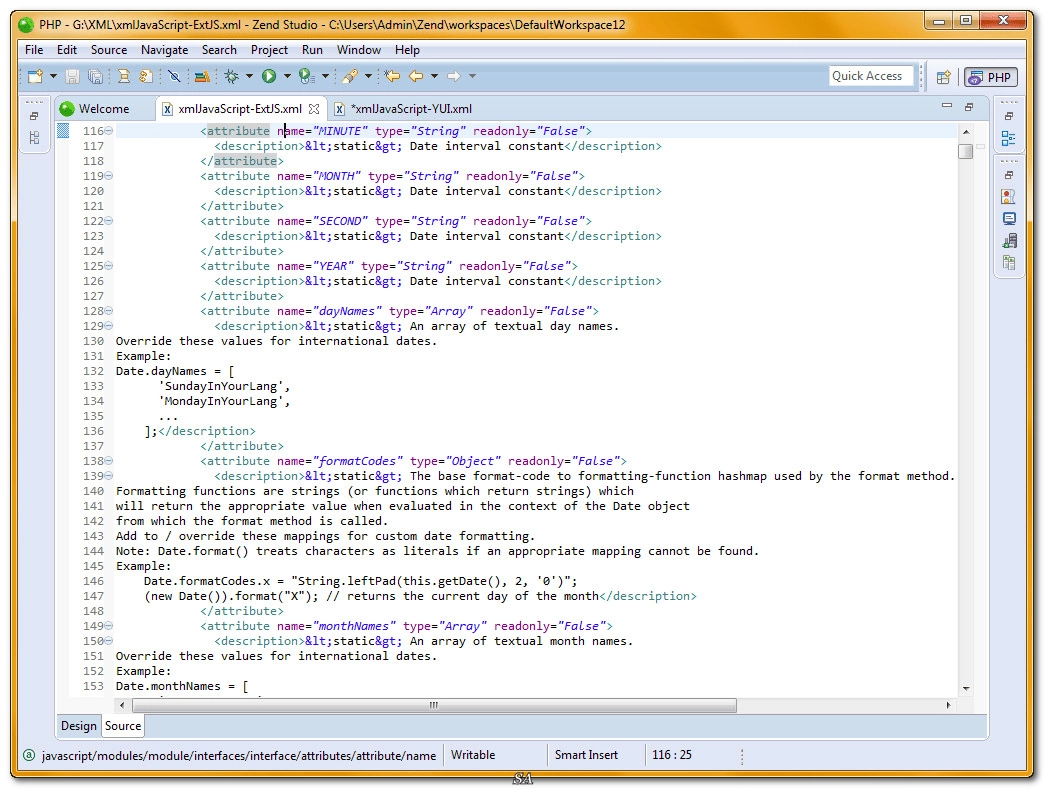Open the Source menu
The width and height of the screenshot is (1045, 789).
(109, 50)
